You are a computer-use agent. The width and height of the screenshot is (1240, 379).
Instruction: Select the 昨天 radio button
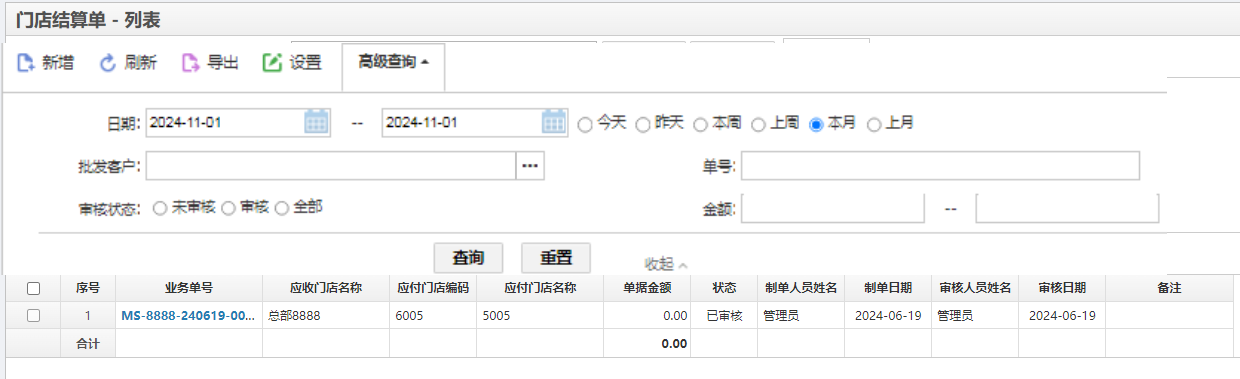pyautogui.click(x=643, y=124)
